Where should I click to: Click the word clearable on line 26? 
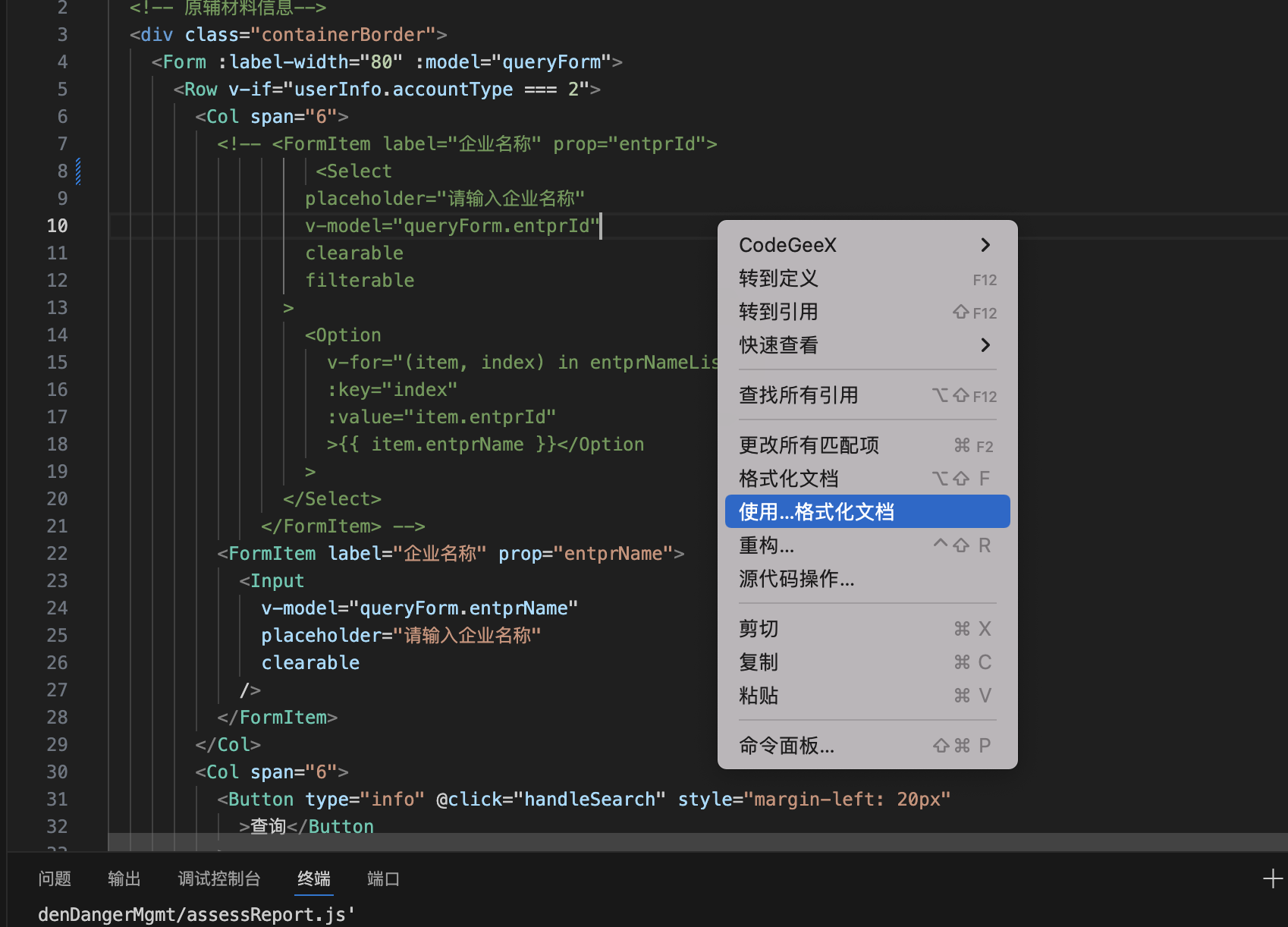(x=310, y=663)
